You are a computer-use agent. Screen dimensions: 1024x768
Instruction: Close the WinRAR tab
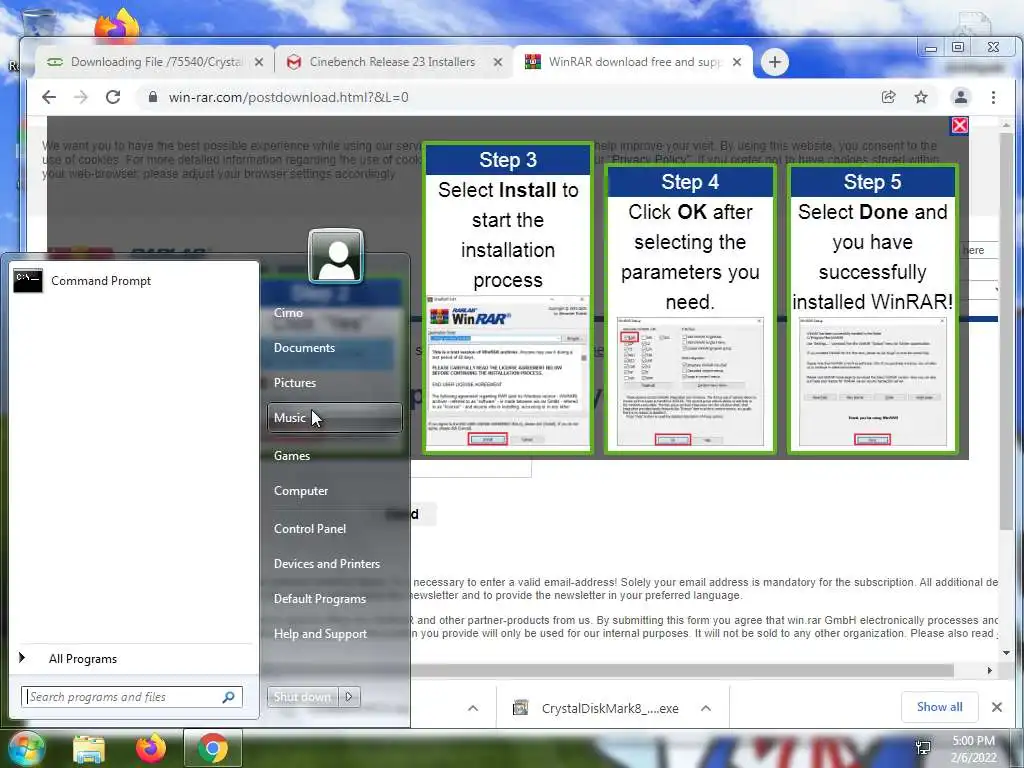tap(737, 62)
